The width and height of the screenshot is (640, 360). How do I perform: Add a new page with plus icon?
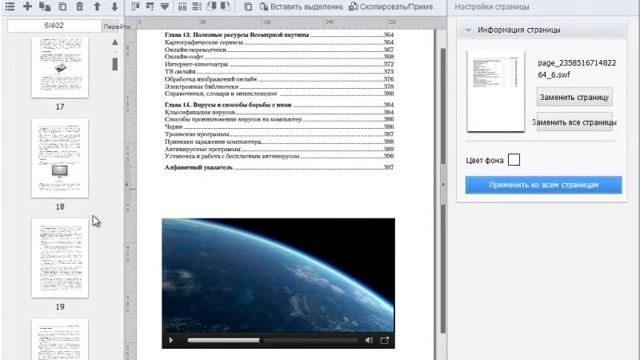(x=27, y=6)
